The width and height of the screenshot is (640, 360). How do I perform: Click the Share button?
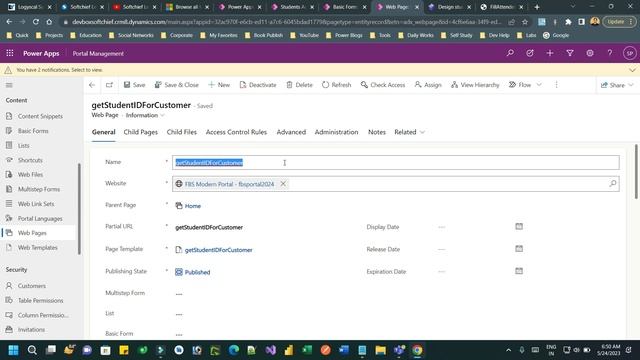(x=612, y=85)
